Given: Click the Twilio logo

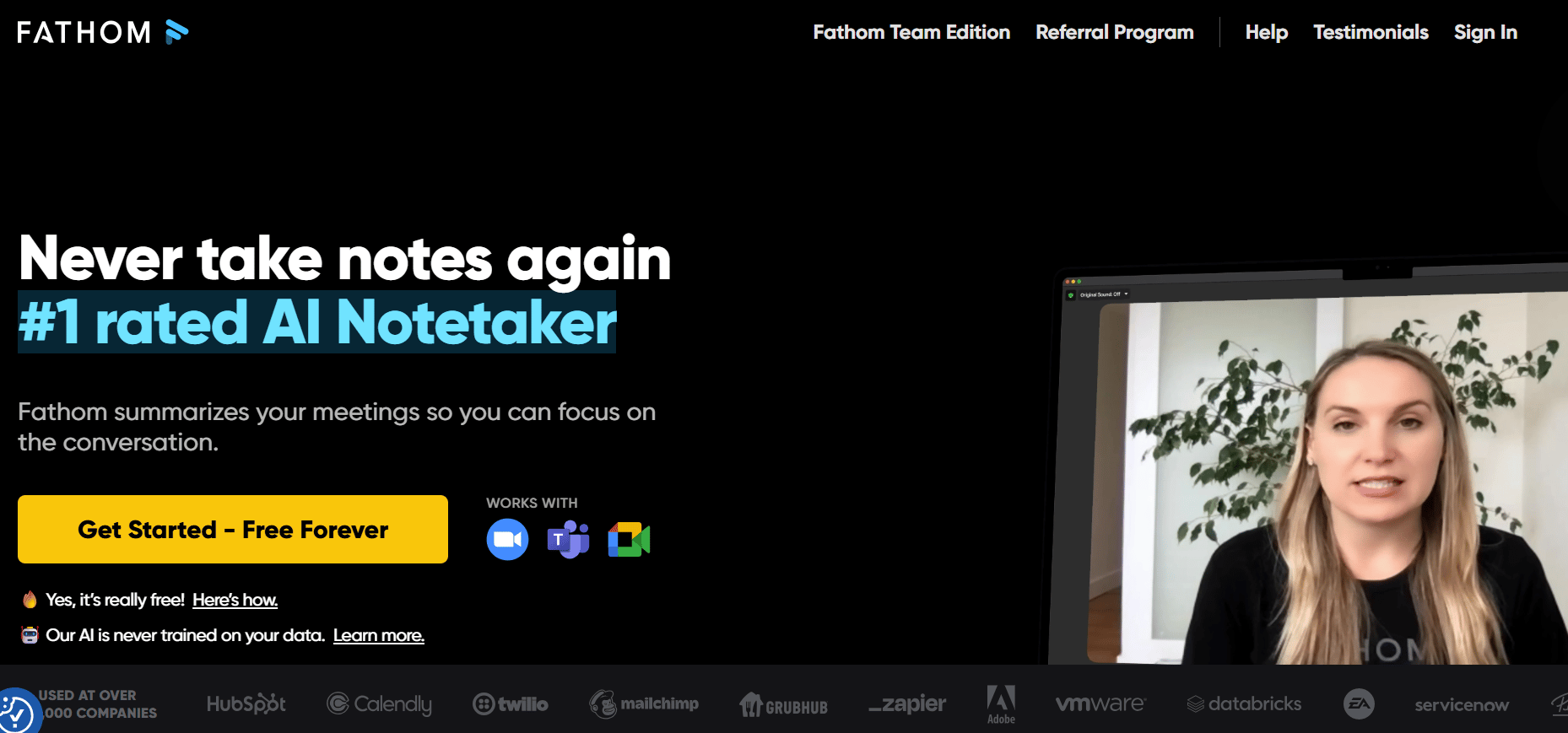Looking at the screenshot, I should (x=511, y=703).
